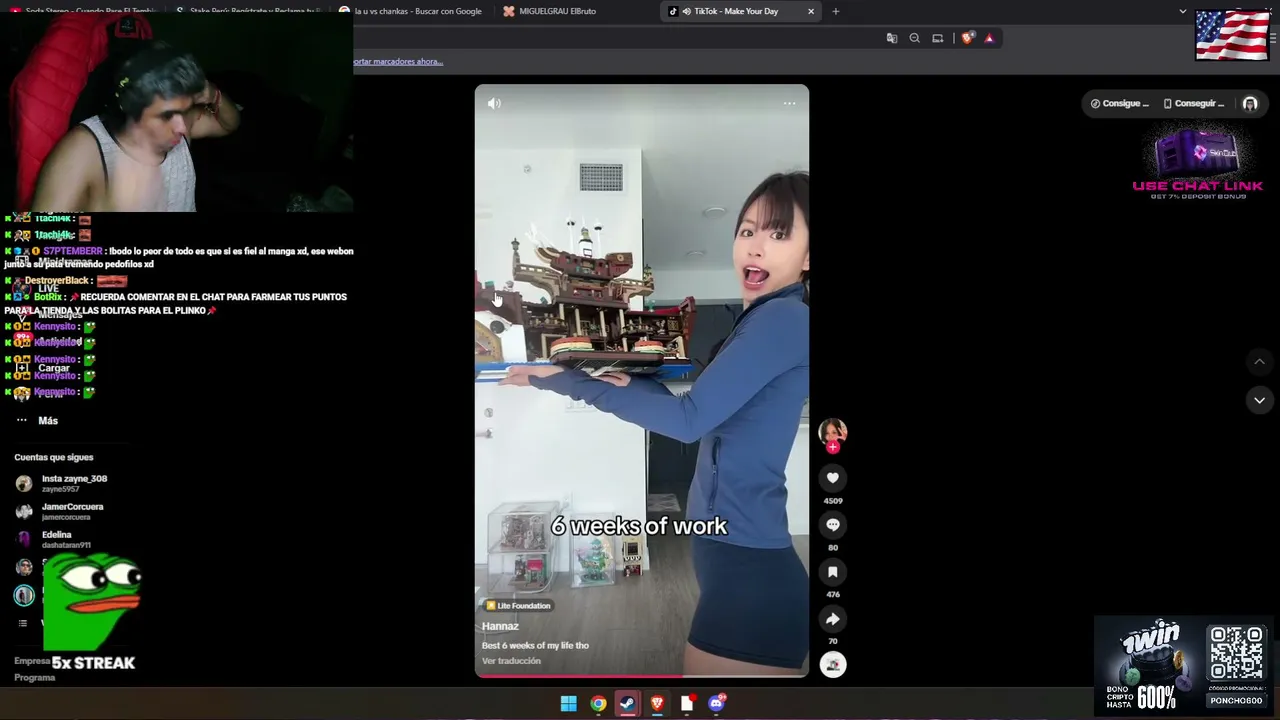1280x720 pixels.
Task: Seek using the red video progress bar
Action: (x=641, y=676)
